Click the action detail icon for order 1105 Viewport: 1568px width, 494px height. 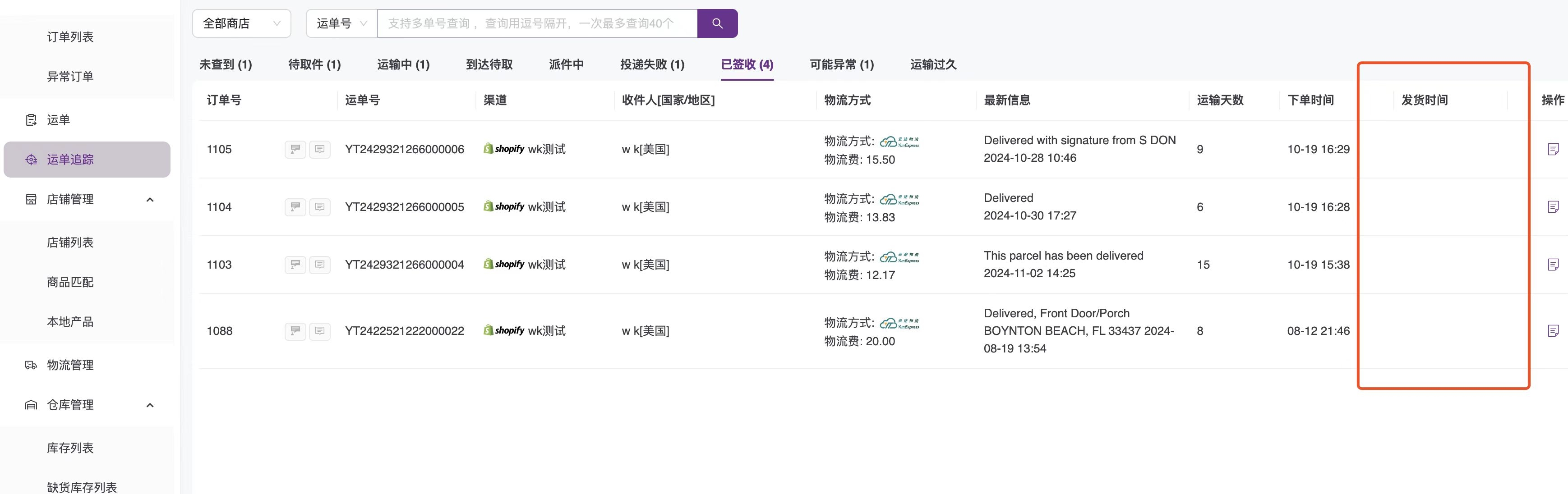1553,149
